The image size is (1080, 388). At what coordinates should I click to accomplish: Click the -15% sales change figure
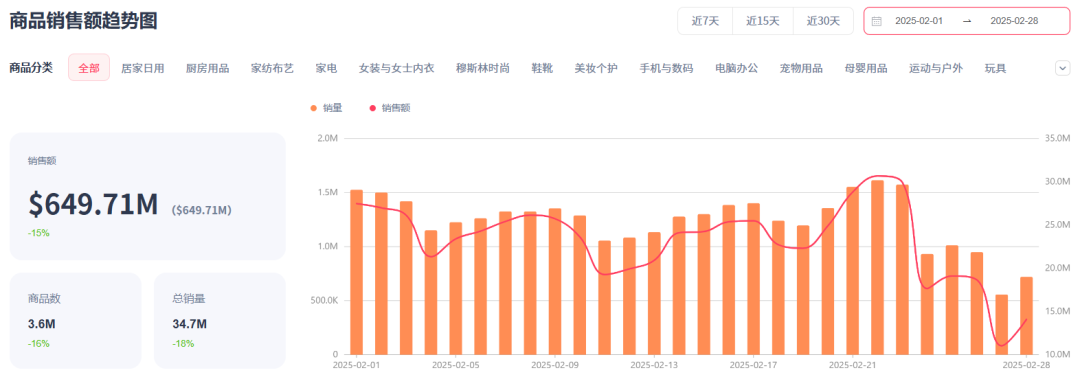tap(39, 233)
